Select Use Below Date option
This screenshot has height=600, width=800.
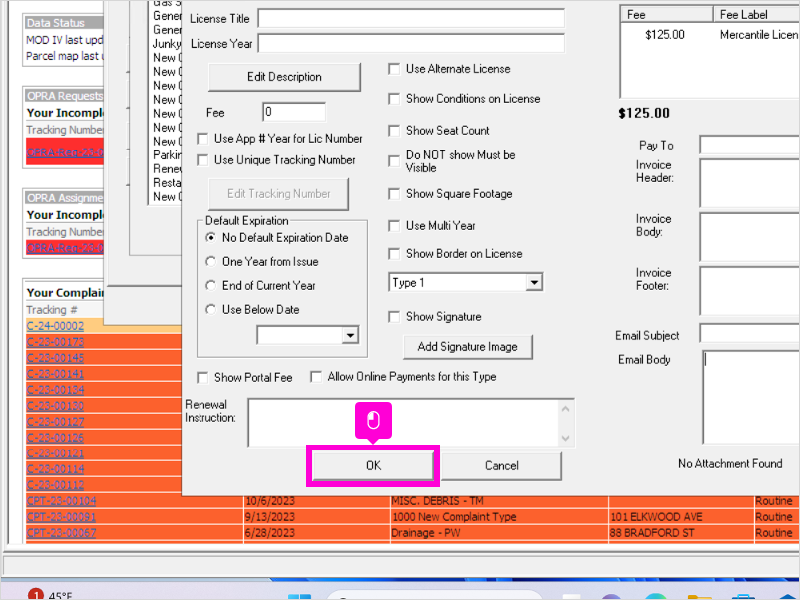click(210, 310)
